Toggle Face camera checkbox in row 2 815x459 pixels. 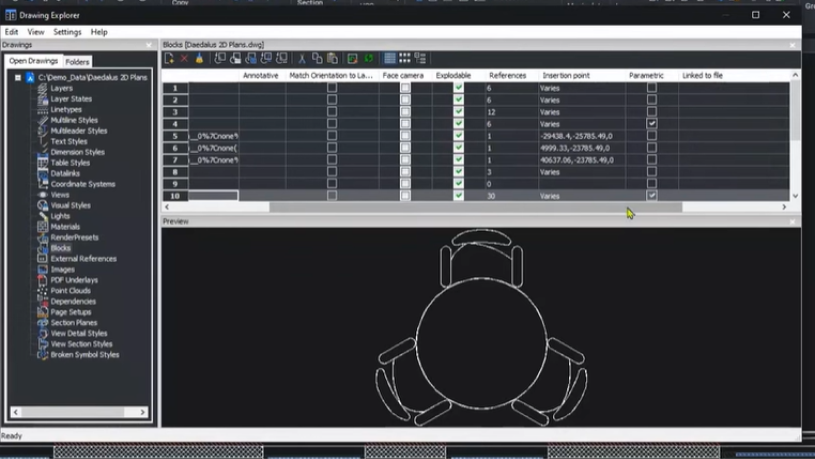pyautogui.click(x=405, y=100)
